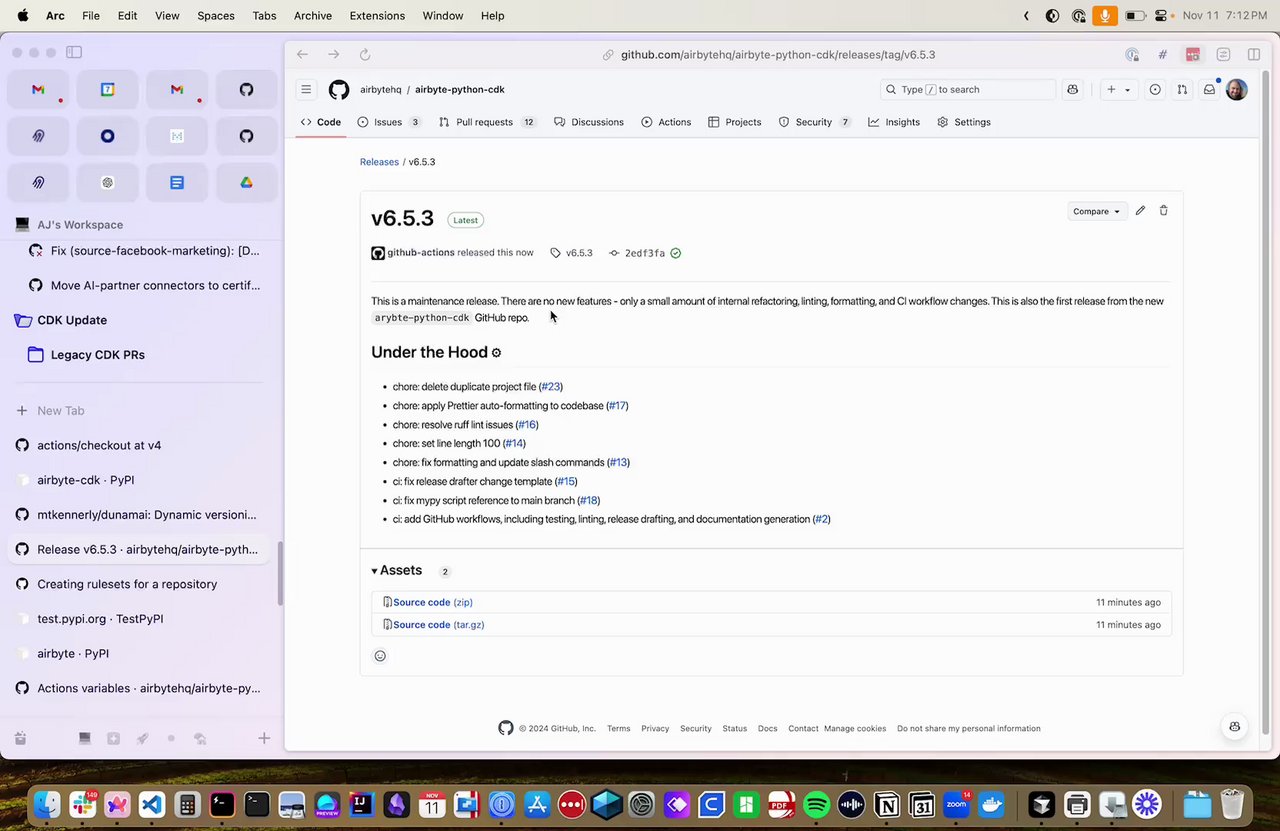
Task: Switch to the Issues tab
Action: tap(389, 122)
